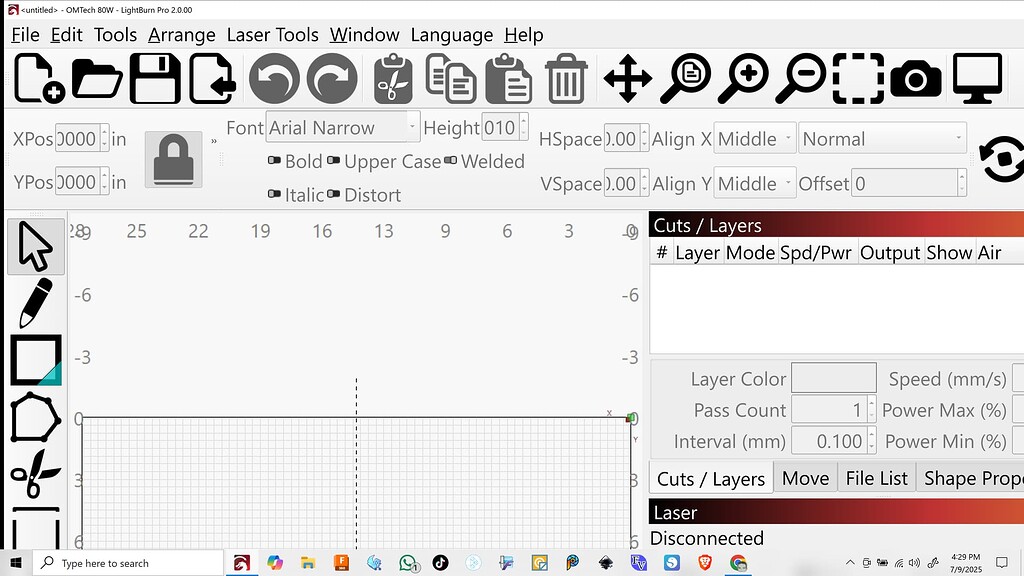Zoom in on the workspace
Image resolution: width=1024 pixels, height=576 pixels.
(742, 78)
